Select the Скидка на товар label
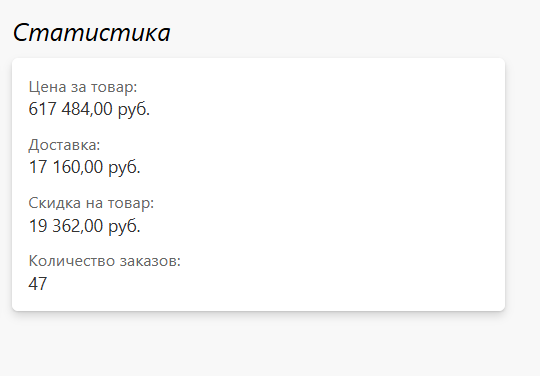This screenshot has width=540, height=376. [x=91, y=203]
